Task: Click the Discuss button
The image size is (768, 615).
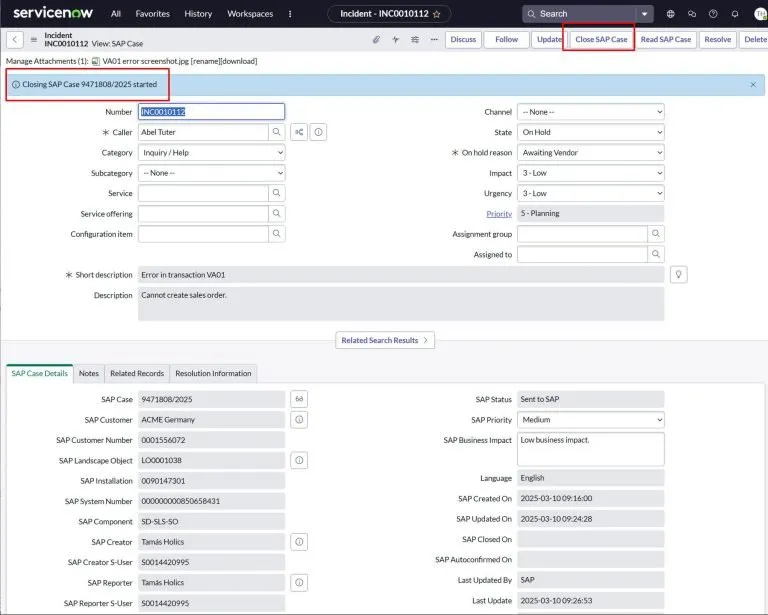Action: (463, 40)
